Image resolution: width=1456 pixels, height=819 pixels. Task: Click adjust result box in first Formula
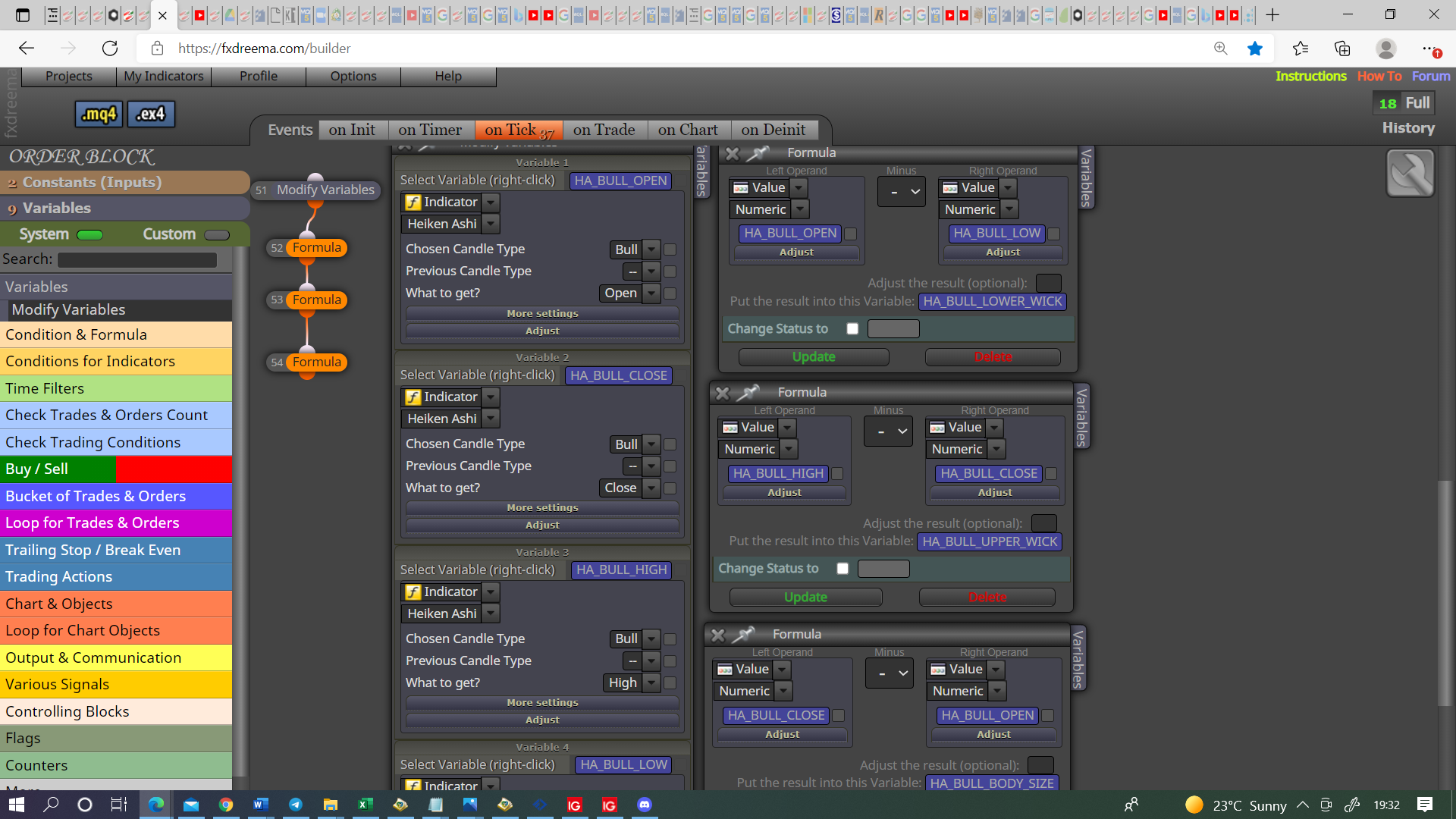point(1048,283)
